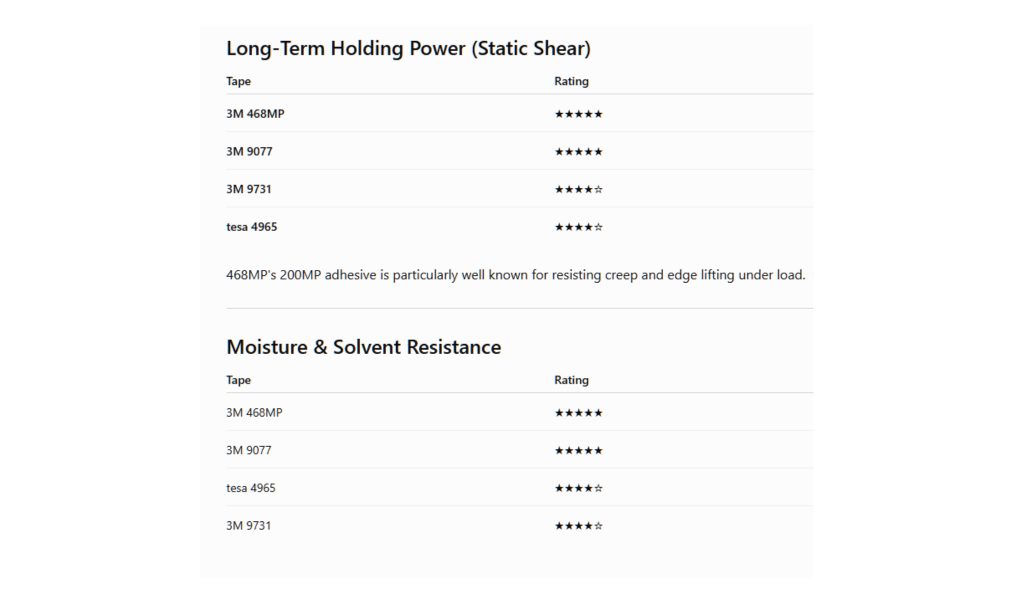The width and height of the screenshot is (1024, 600).
Task: Click tesa 4965 in the holding power table
Action: click(251, 227)
